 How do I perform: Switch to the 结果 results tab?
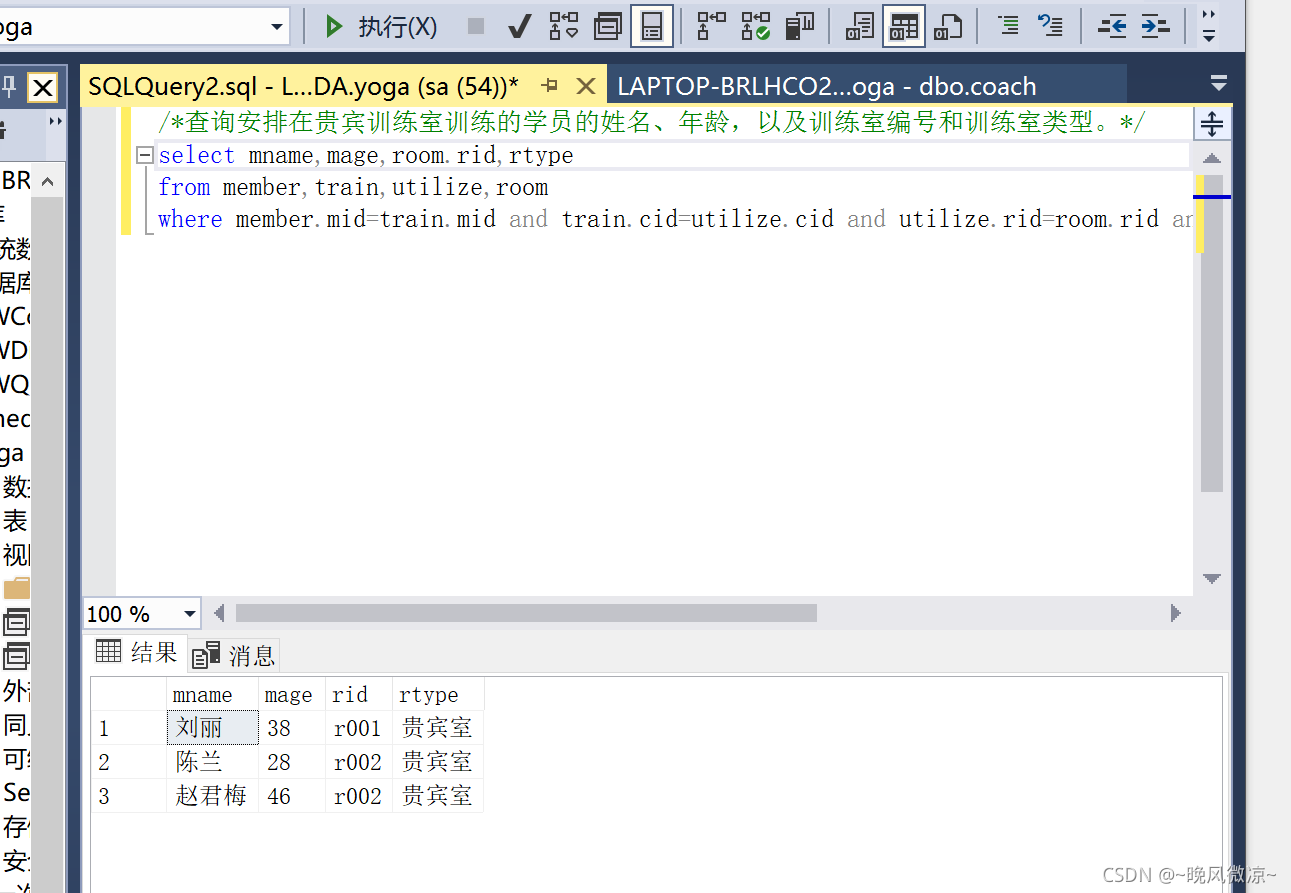[x=136, y=653]
